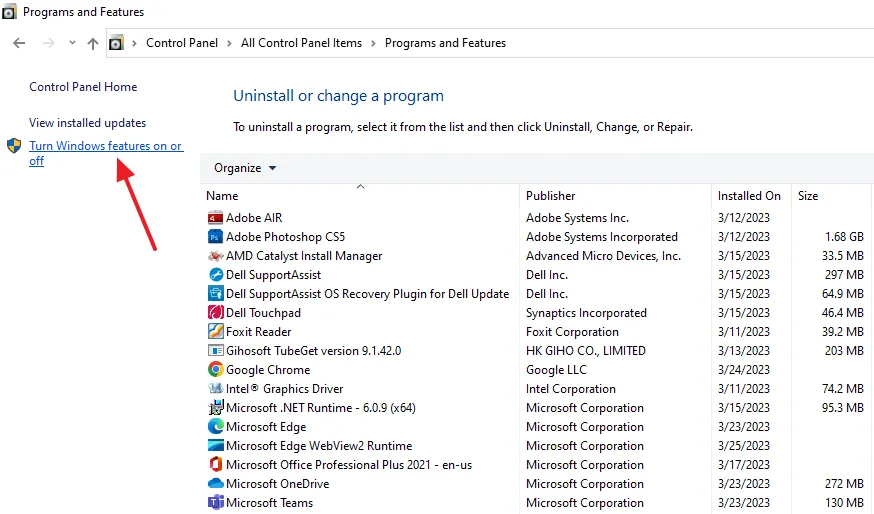This screenshot has height=514, width=874.
Task: Go back with the left arrow button
Action: click(19, 43)
